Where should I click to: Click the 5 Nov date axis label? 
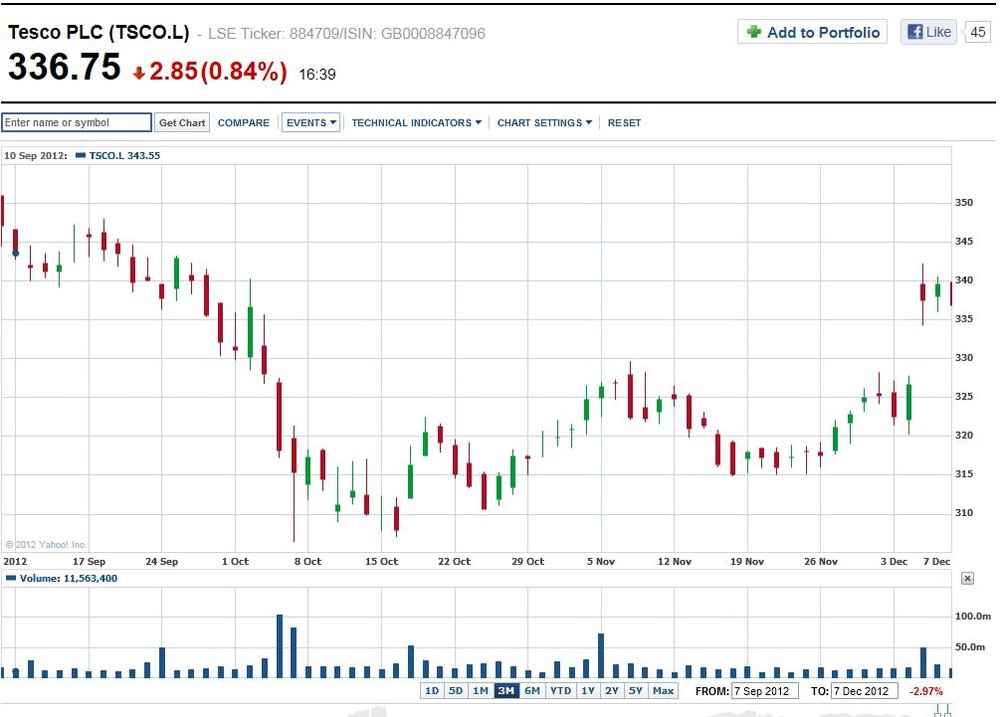(601, 561)
